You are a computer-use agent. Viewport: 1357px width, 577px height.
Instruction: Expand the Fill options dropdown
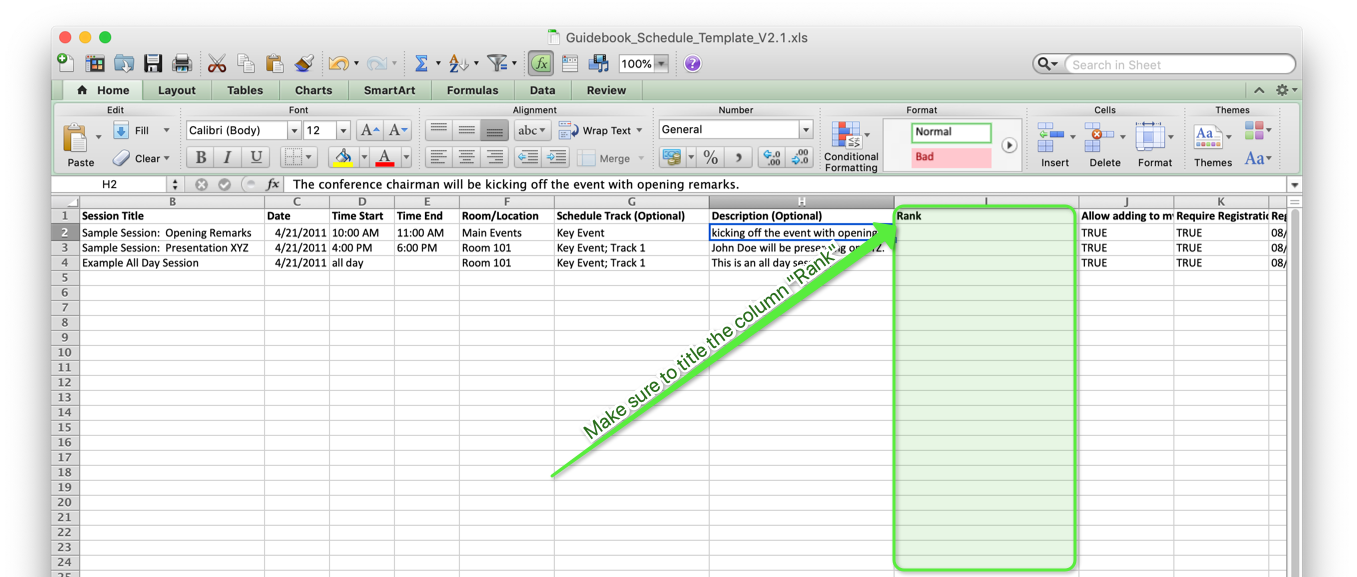[166, 130]
